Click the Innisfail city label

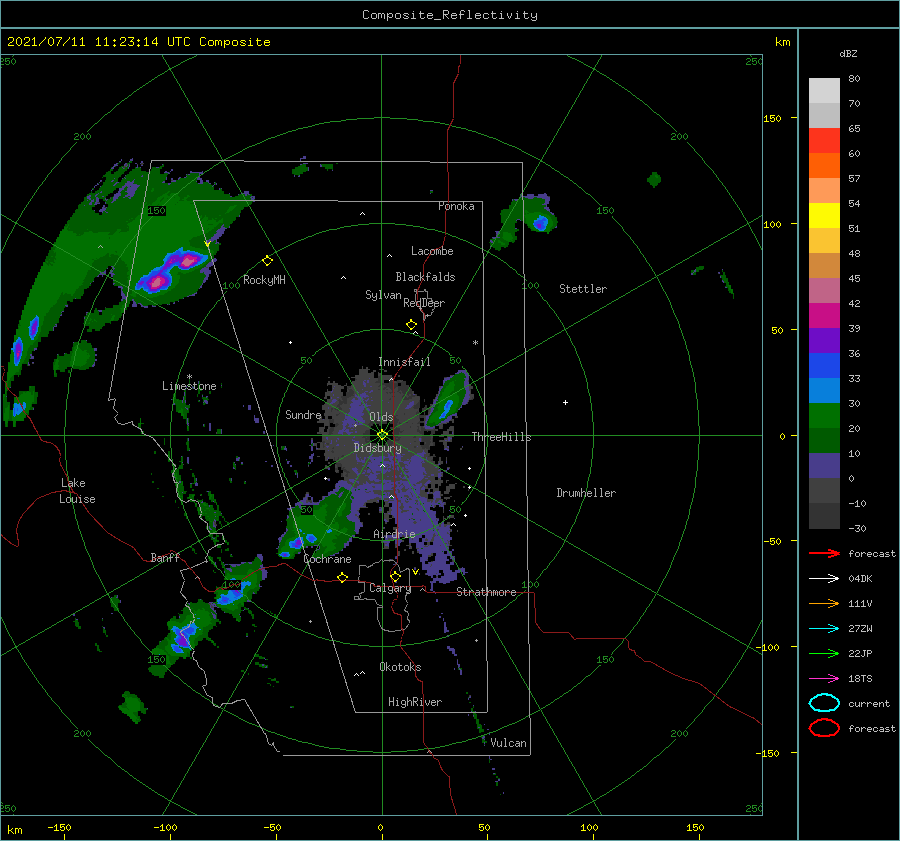pyautogui.click(x=404, y=362)
